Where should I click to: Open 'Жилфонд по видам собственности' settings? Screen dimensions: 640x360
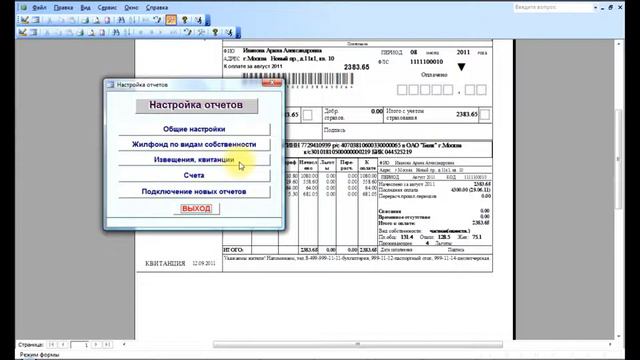click(x=194, y=144)
